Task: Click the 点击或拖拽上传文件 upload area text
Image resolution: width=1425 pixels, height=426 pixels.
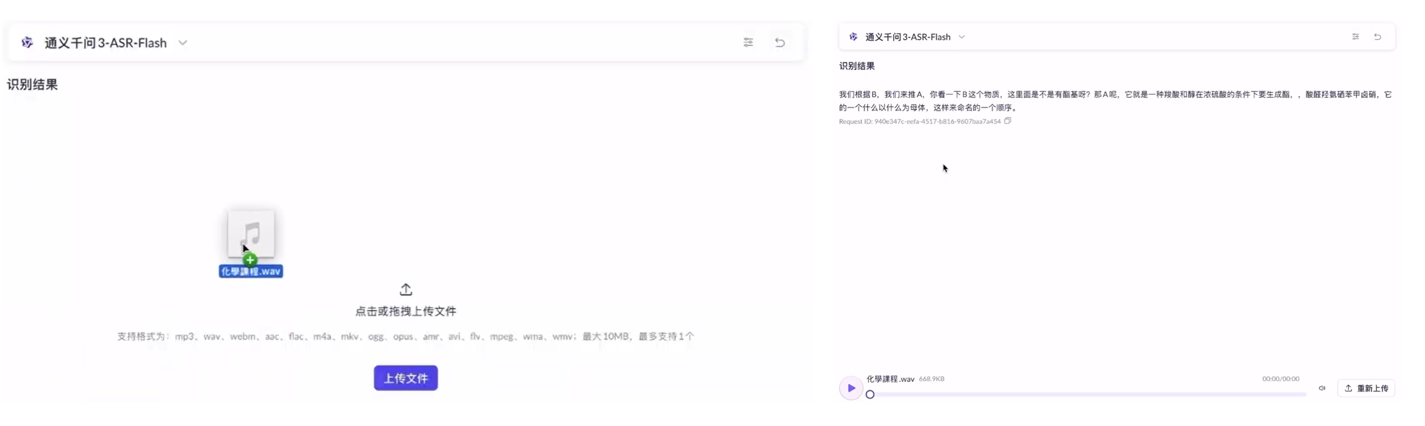Action: click(x=406, y=311)
